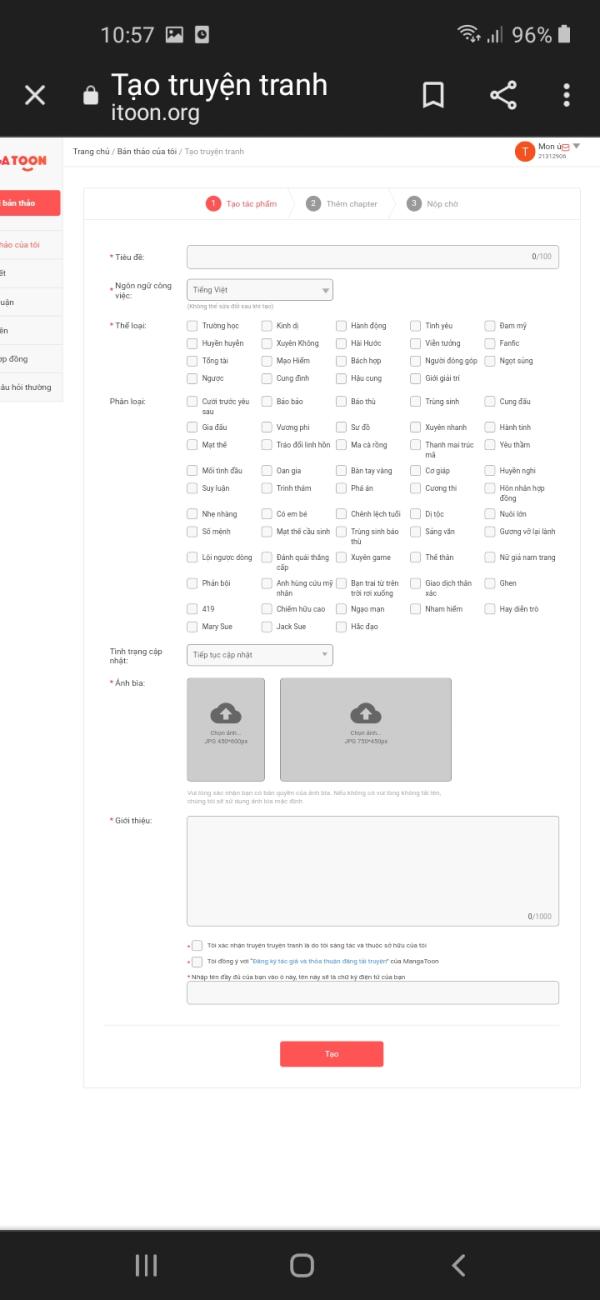Check the ownership confirmation checkbox
The height and width of the screenshot is (1300, 600).
tap(197, 945)
